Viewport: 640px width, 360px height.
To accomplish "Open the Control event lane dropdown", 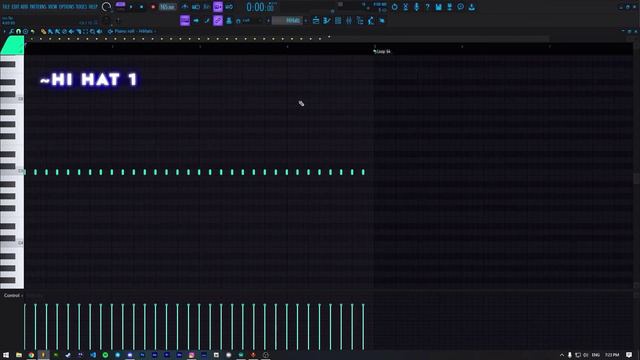I will [x=13, y=295].
